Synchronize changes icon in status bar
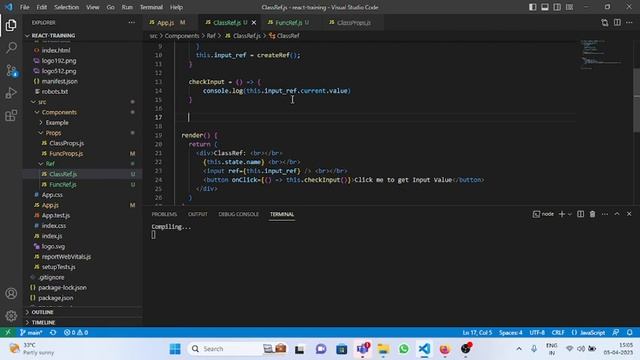The image size is (640, 360). pyautogui.click(x=53, y=333)
